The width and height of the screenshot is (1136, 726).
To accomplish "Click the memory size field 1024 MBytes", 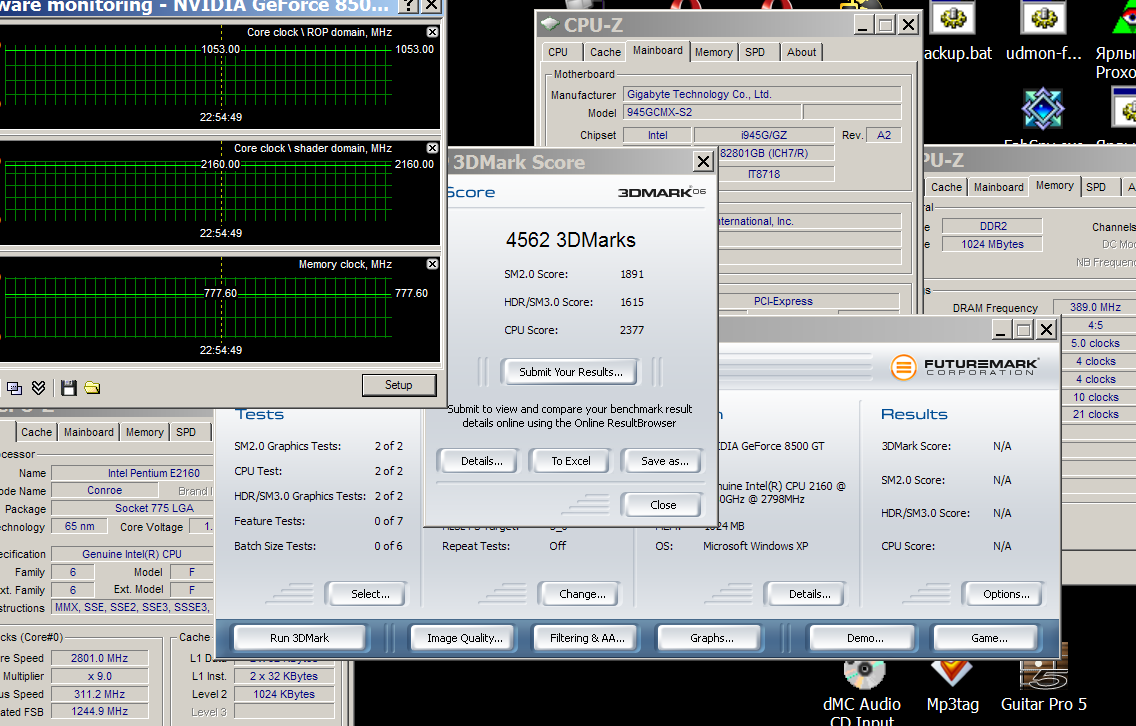I will [x=992, y=244].
